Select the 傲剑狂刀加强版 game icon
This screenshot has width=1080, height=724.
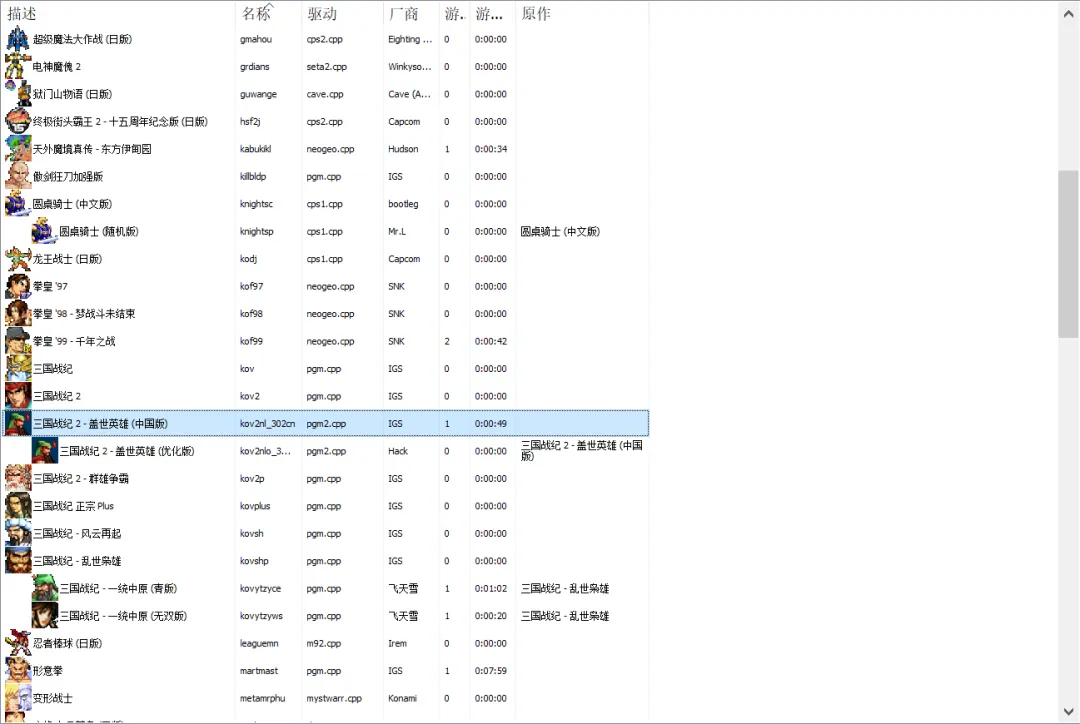[x=18, y=176]
